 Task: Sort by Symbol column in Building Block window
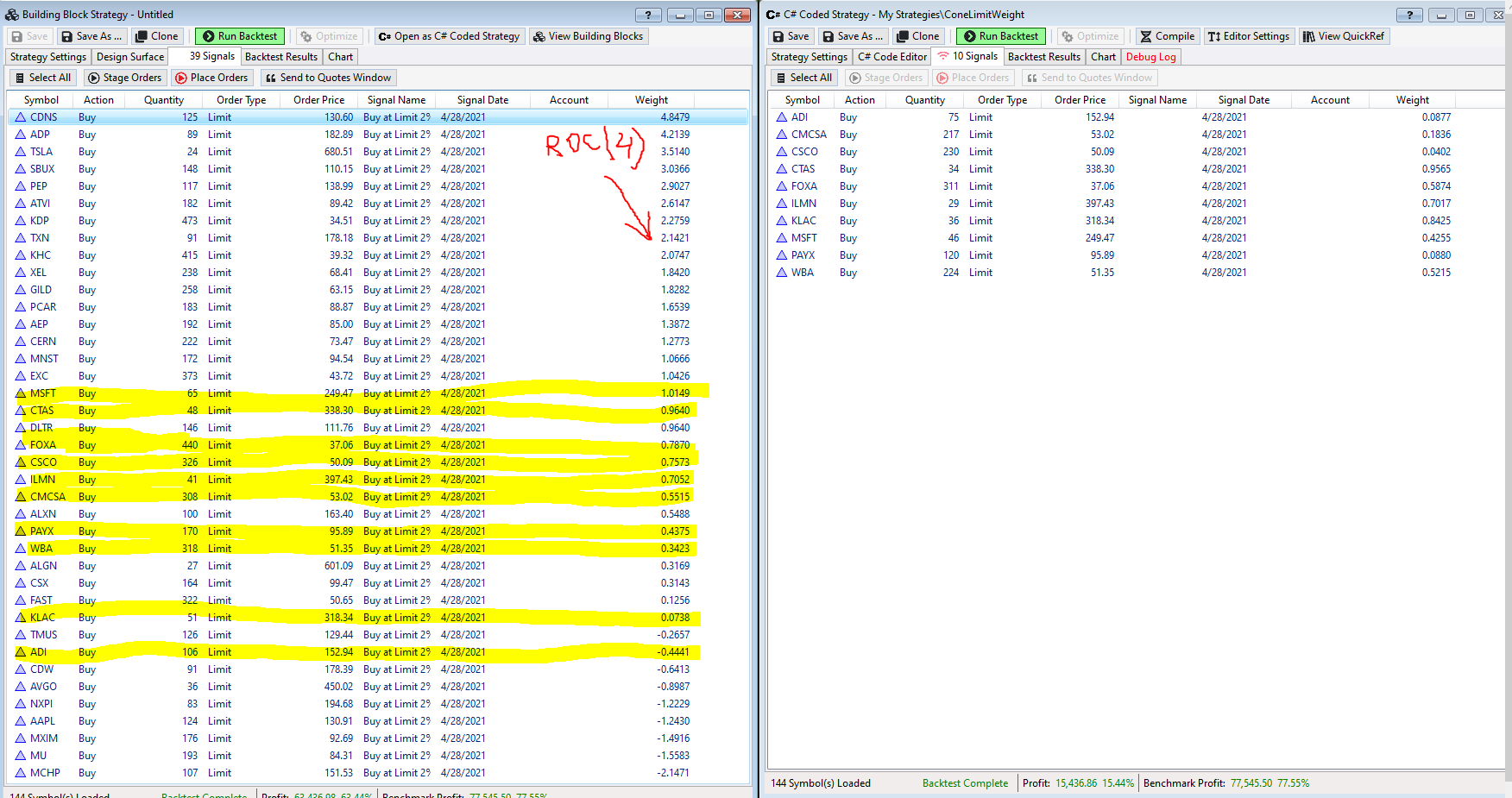41,100
